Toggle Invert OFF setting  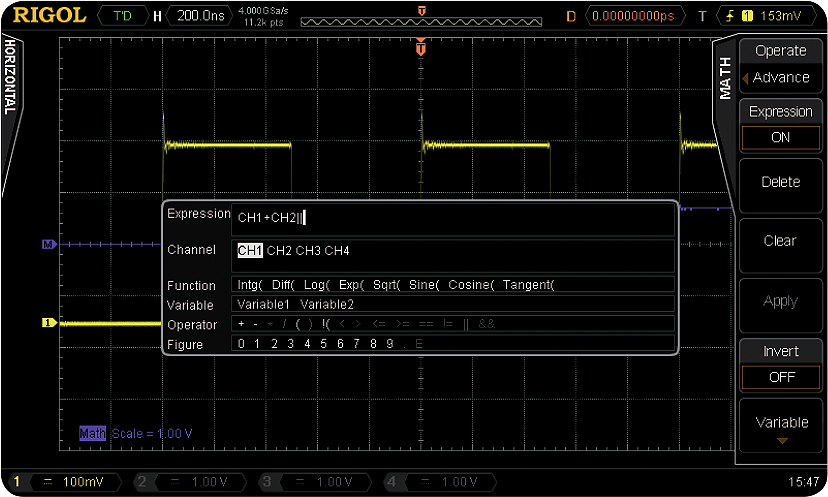pyautogui.click(x=780, y=377)
